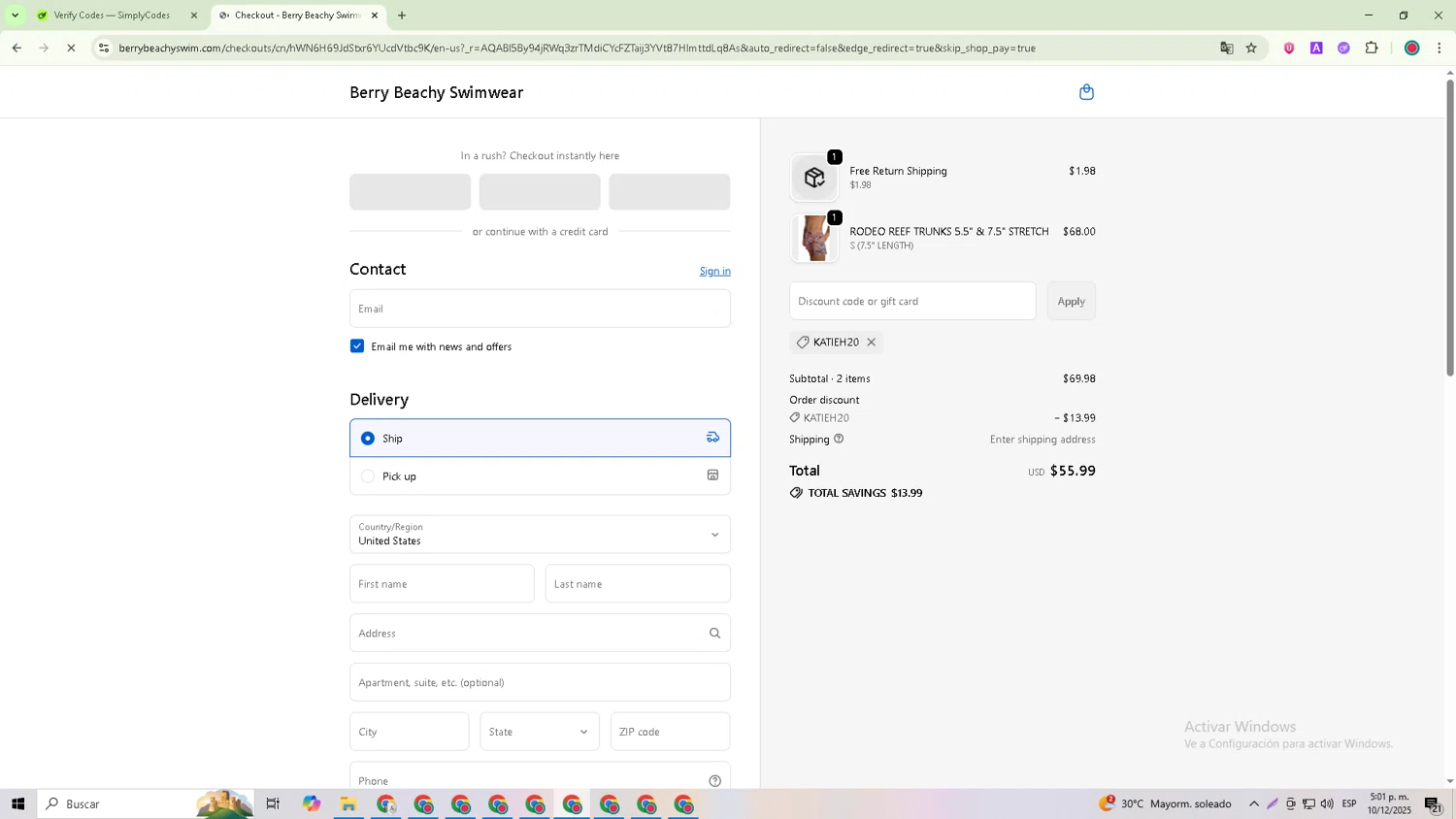
Task: Select the Checkout - Berry Beachy Swimwear tab
Action: click(297, 15)
